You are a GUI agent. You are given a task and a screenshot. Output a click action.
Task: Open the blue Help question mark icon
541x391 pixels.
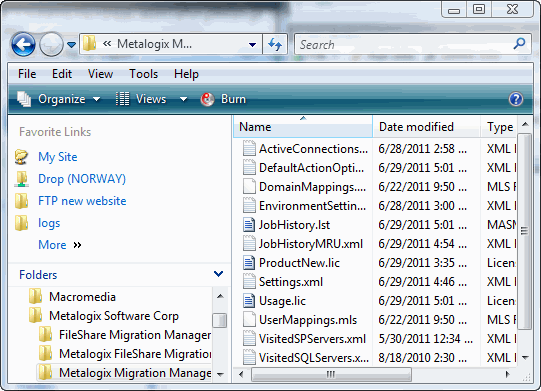(515, 99)
